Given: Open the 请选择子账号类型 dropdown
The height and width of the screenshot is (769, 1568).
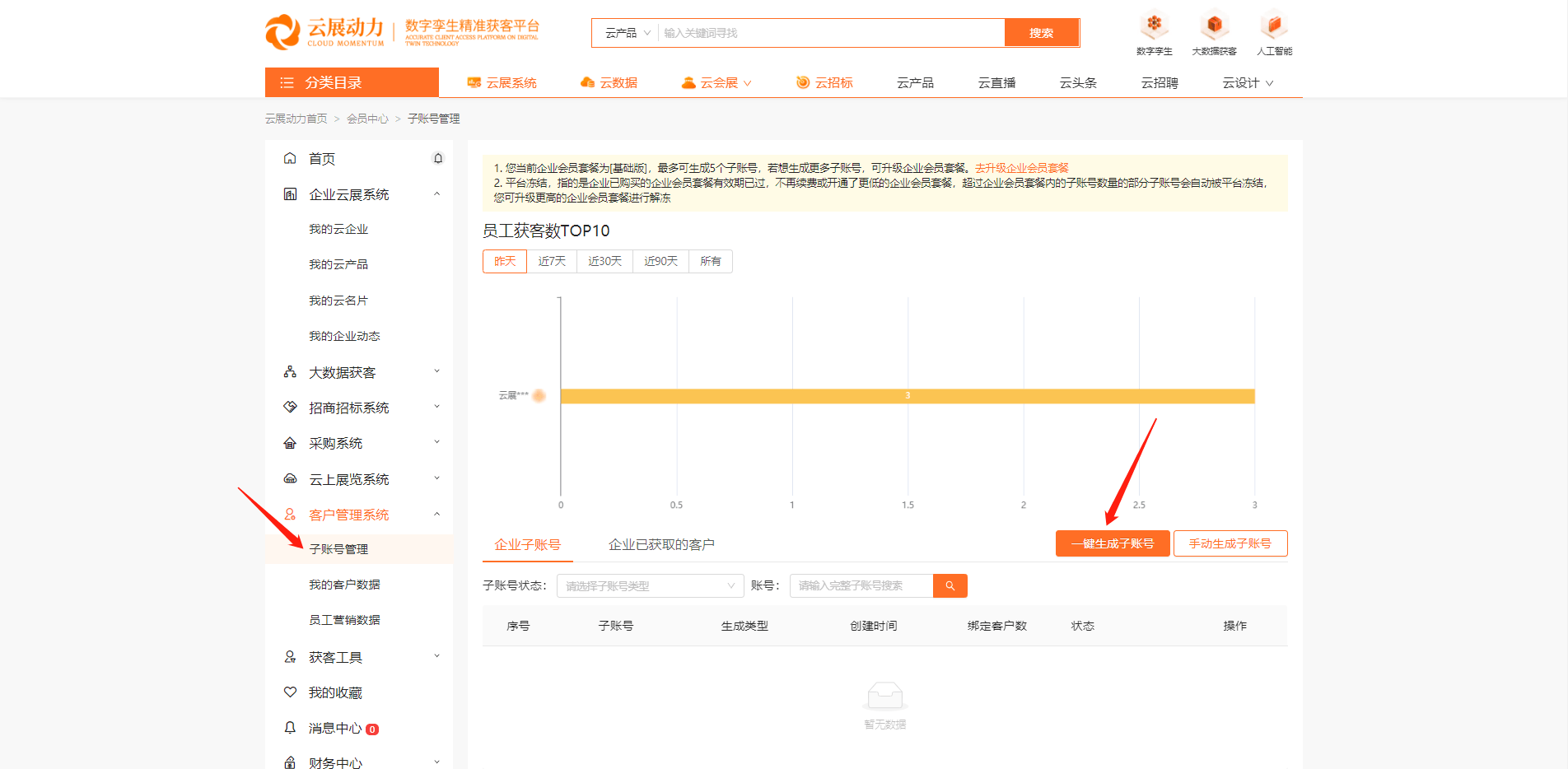Looking at the screenshot, I should pos(650,585).
